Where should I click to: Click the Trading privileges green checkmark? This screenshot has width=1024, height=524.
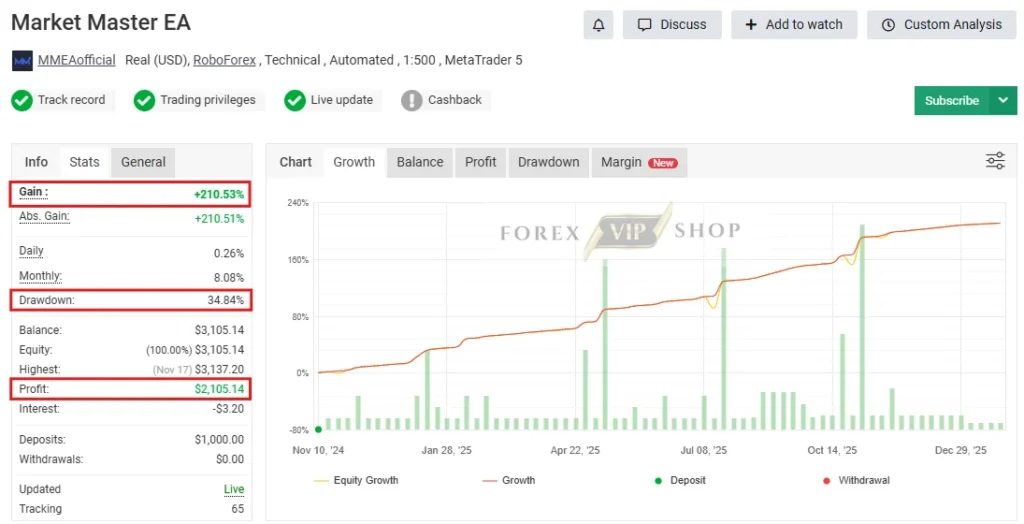click(x=144, y=101)
